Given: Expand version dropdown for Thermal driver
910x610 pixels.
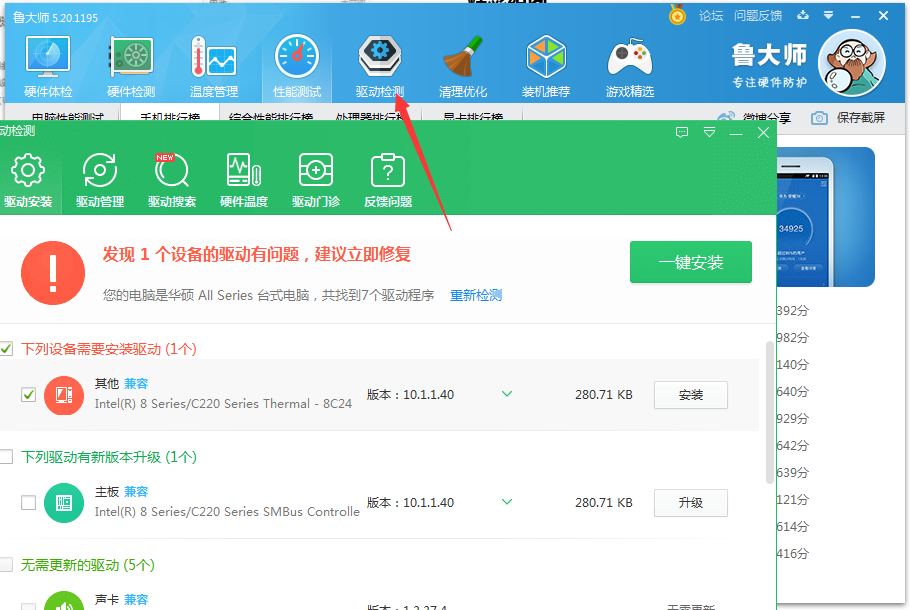Looking at the screenshot, I should click(507, 394).
